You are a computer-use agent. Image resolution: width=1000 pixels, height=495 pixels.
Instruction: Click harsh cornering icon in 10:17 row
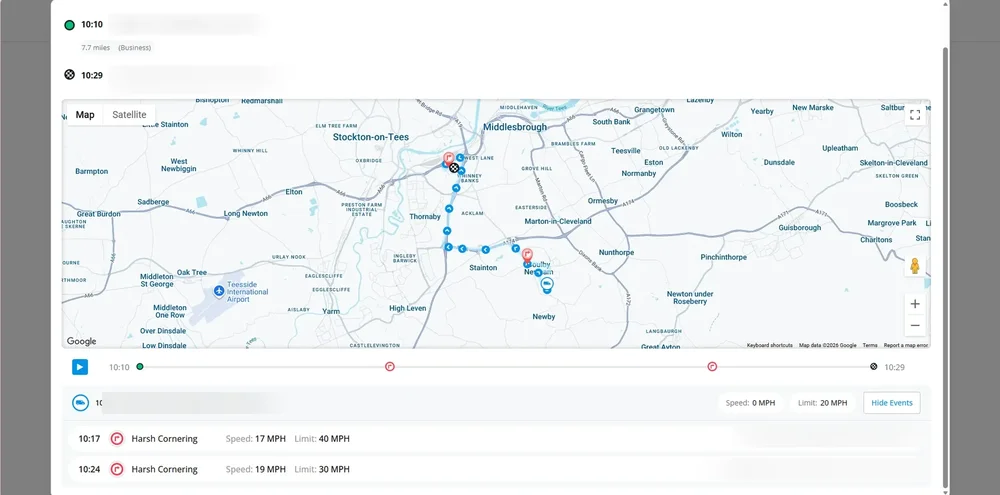[117, 439]
